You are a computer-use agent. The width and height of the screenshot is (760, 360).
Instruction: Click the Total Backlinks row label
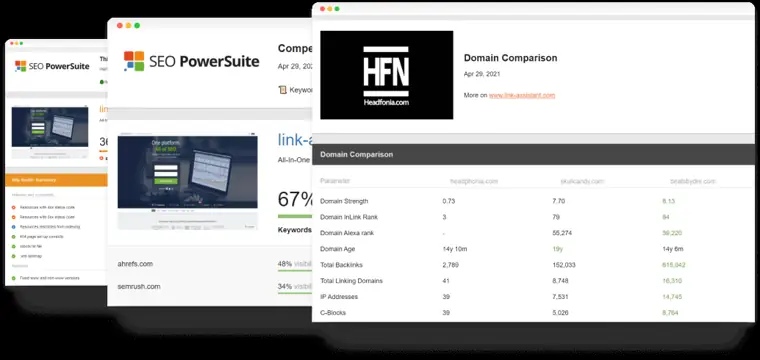(x=341, y=265)
